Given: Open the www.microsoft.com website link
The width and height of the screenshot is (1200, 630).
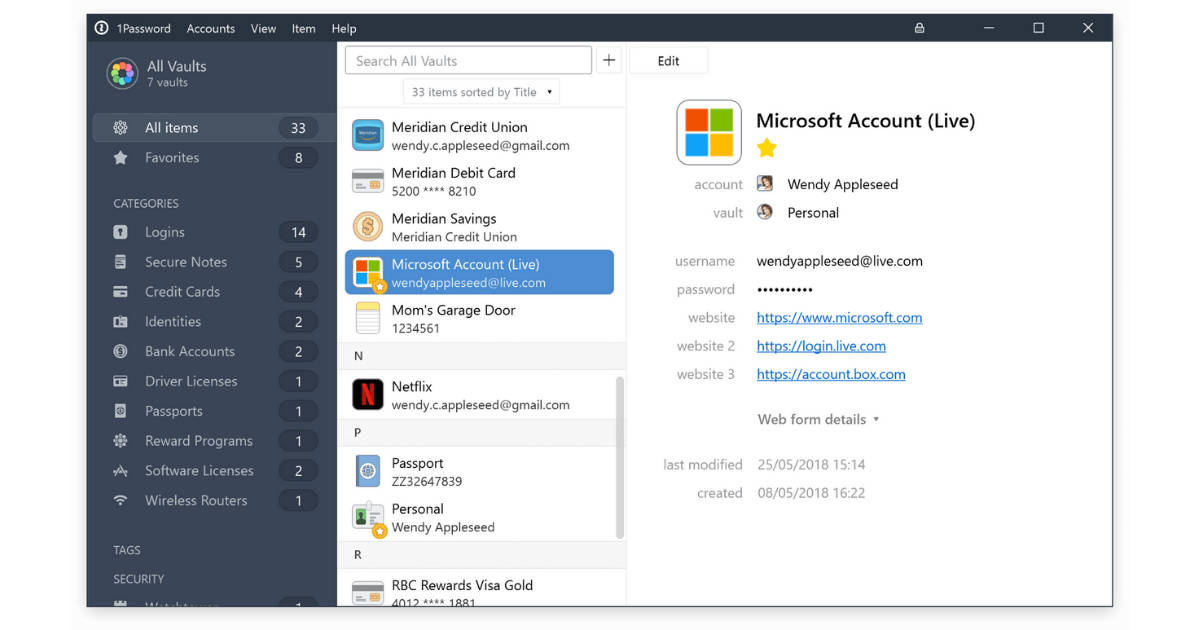Looking at the screenshot, I should [839, 317].
